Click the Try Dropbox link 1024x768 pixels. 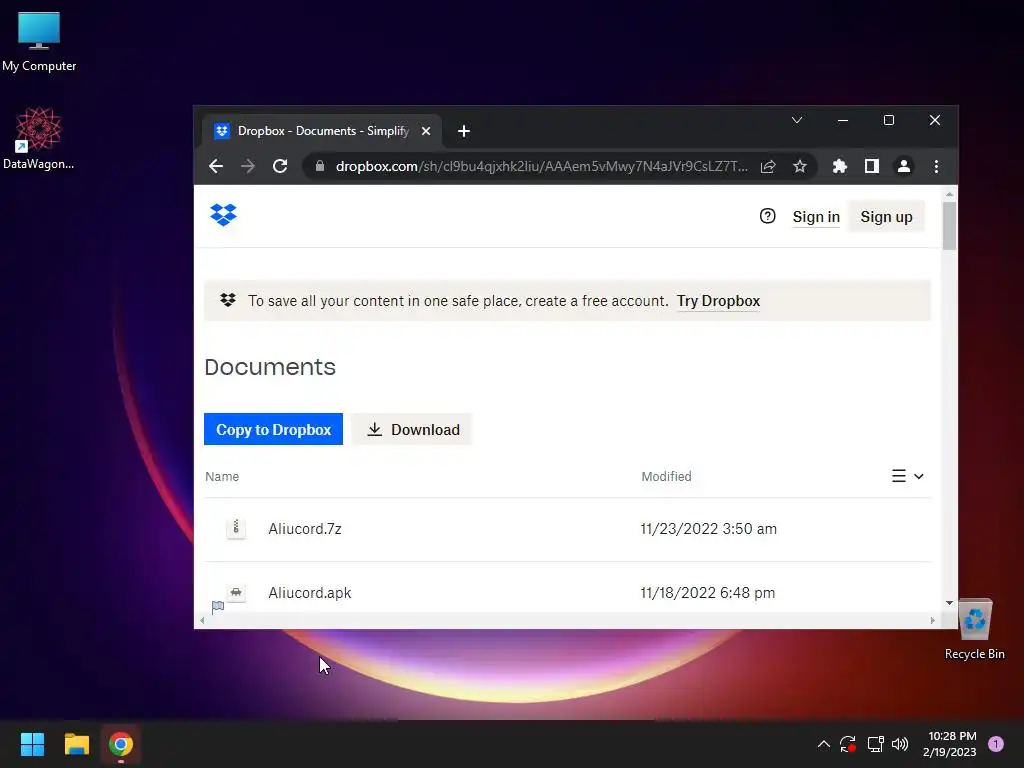click(718, 301)
